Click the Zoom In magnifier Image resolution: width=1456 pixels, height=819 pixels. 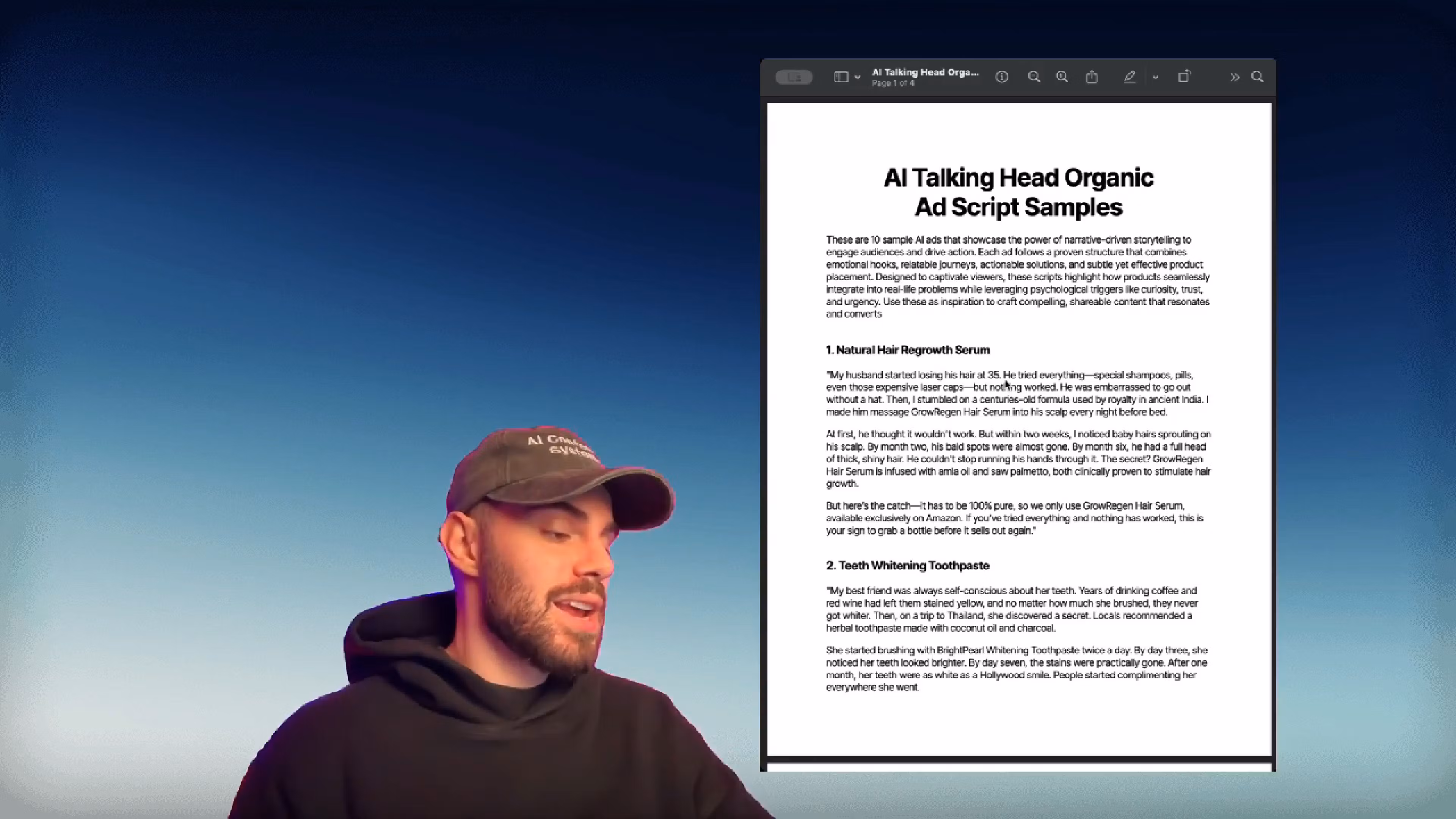(x=1062, y=77)
